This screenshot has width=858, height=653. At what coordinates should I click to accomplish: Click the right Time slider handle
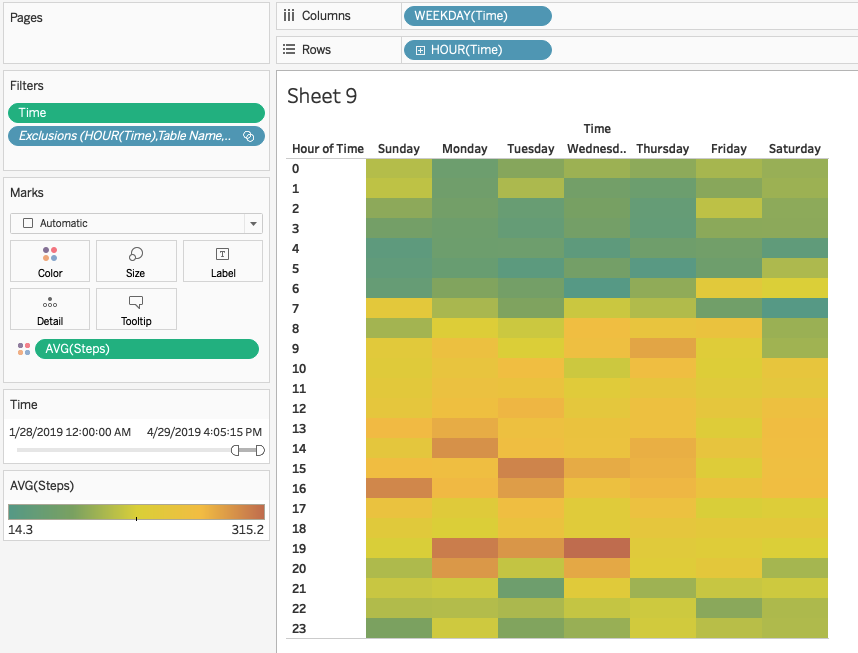[260, 450]
